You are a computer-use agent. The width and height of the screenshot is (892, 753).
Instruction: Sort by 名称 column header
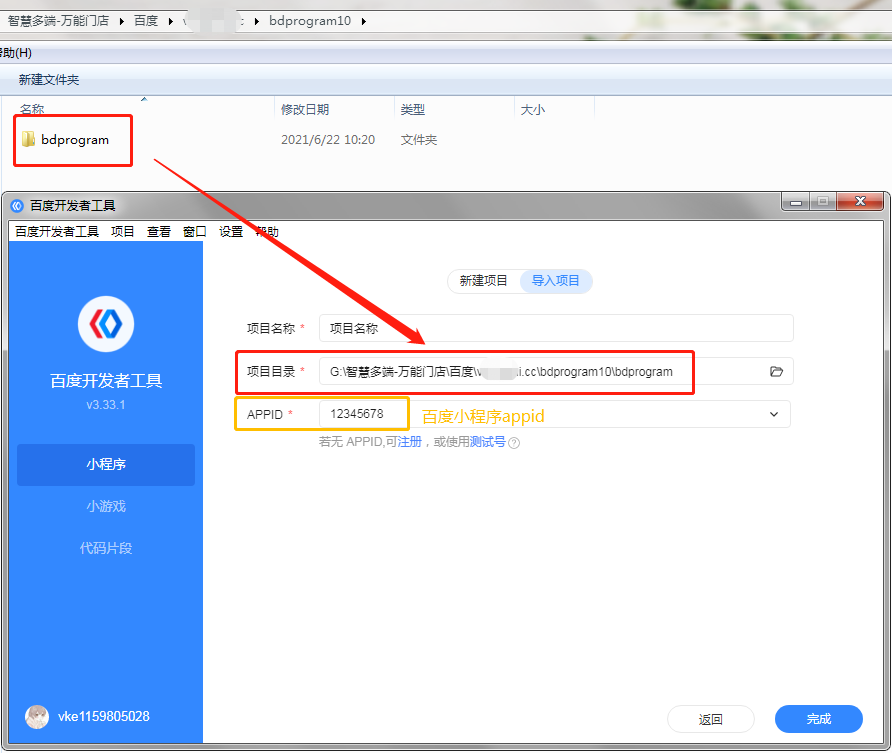tap(32, 109)
